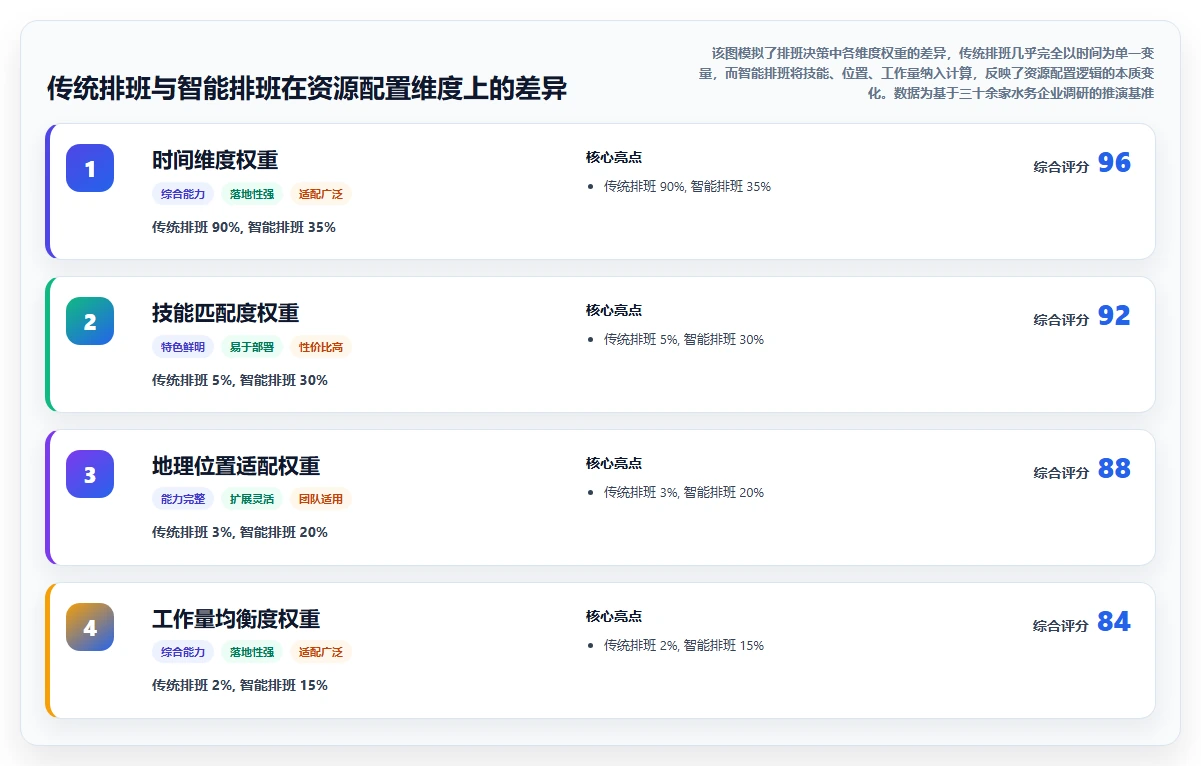Click 综合评分 label beside score 84

1061,626
